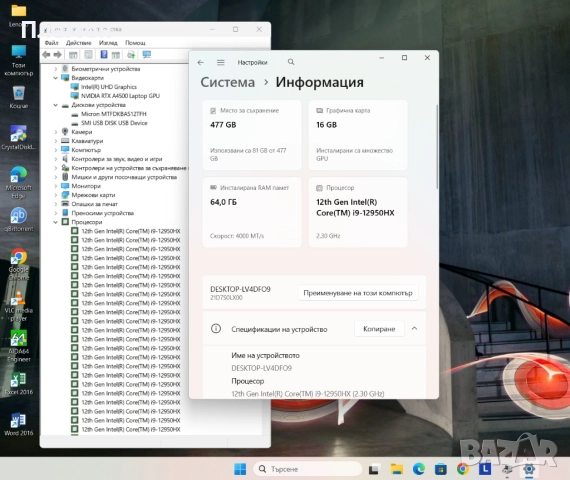
Task: Select the Word 2016 desktop shortcut
Action: click(x=19, y=424)
